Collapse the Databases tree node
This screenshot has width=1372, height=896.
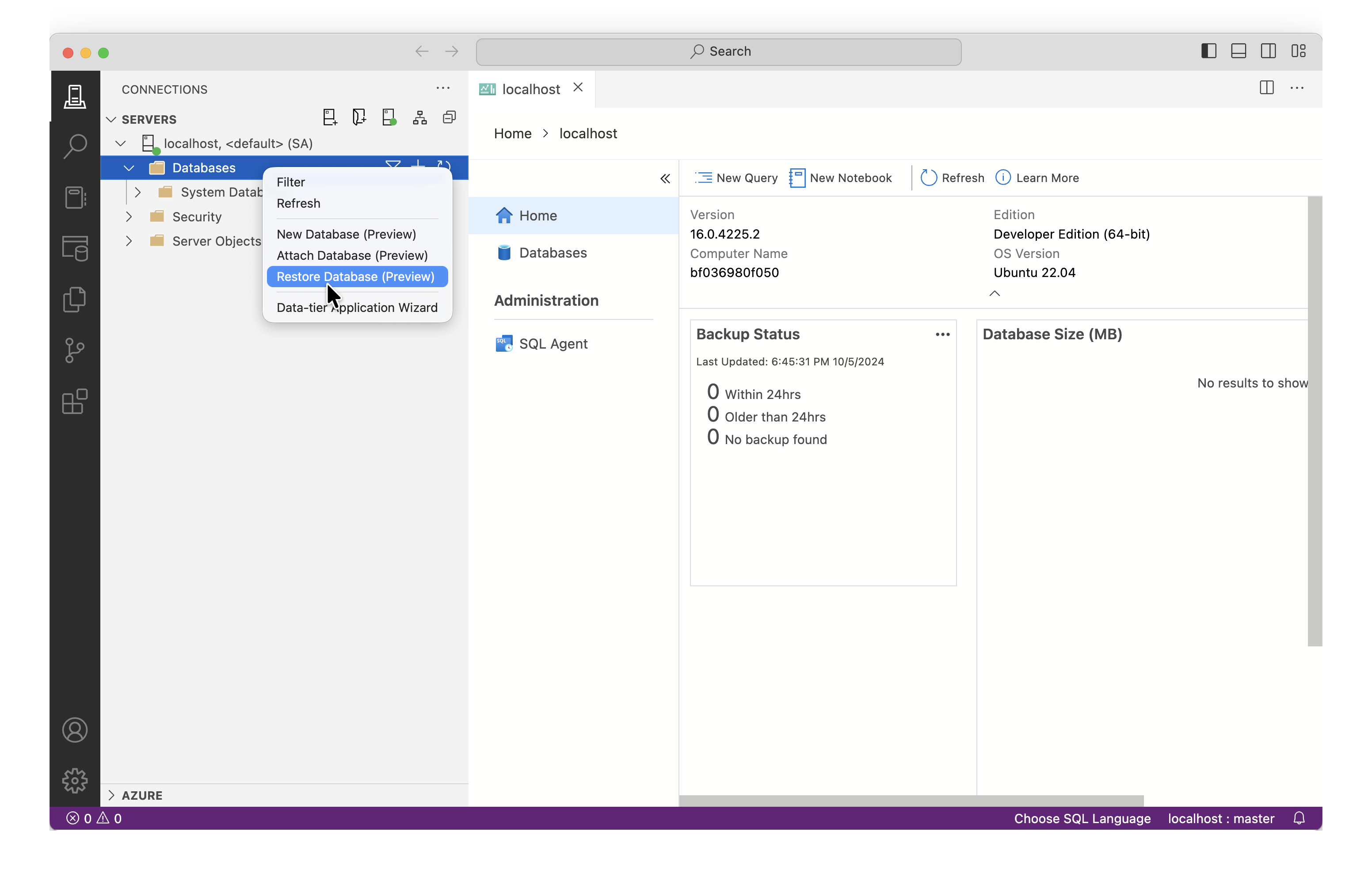[x=129, y=168]
